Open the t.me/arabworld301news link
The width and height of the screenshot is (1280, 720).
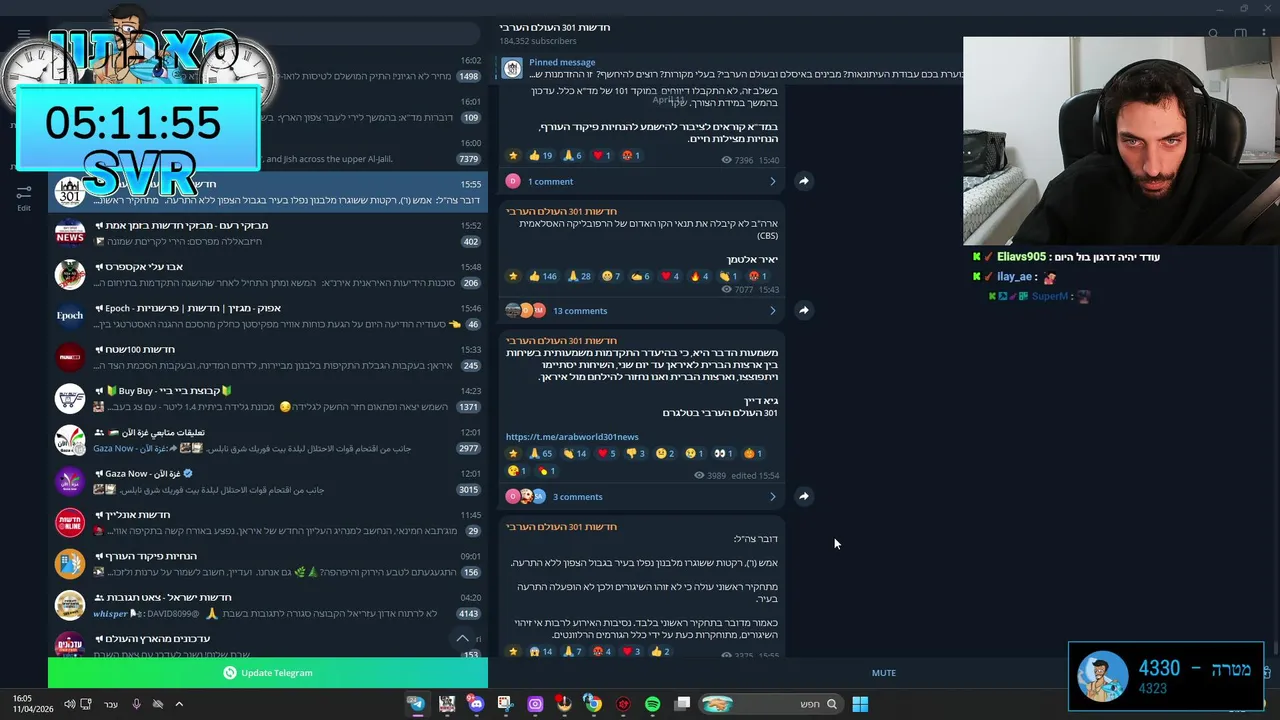(x=571, y=437)
